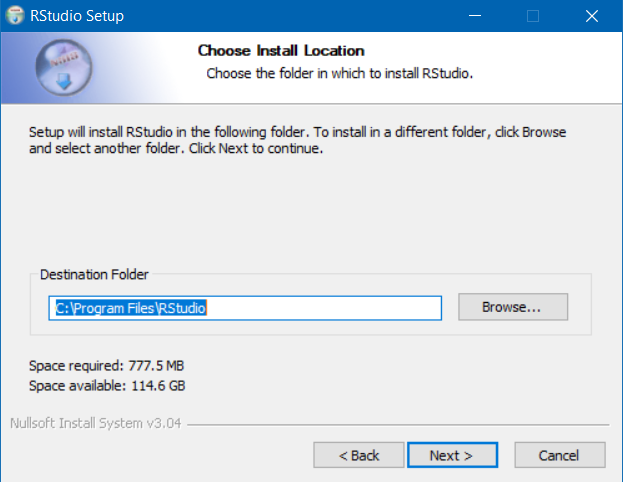Click empty space inside the destination path field

click(x=324, y=308)
